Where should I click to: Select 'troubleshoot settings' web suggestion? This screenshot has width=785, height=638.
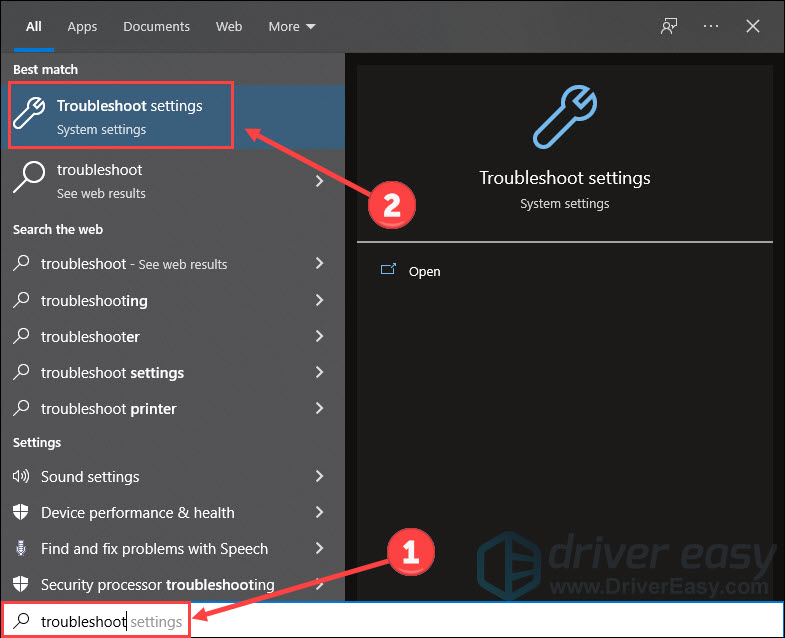[112, 373]
